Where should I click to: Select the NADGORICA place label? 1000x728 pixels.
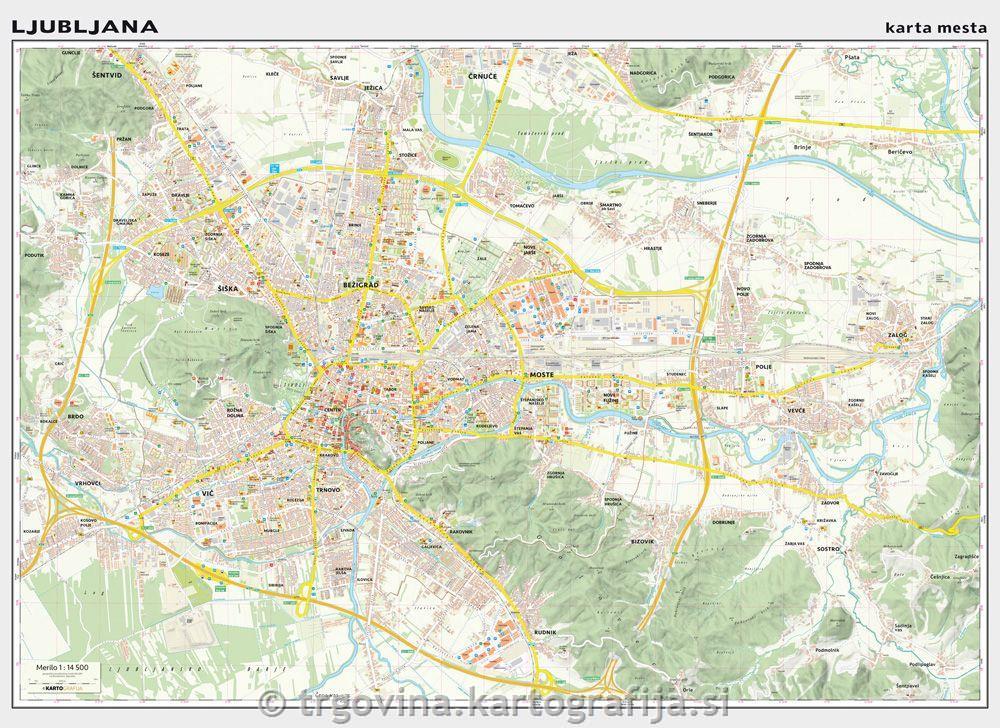click(x=643, y=73)
